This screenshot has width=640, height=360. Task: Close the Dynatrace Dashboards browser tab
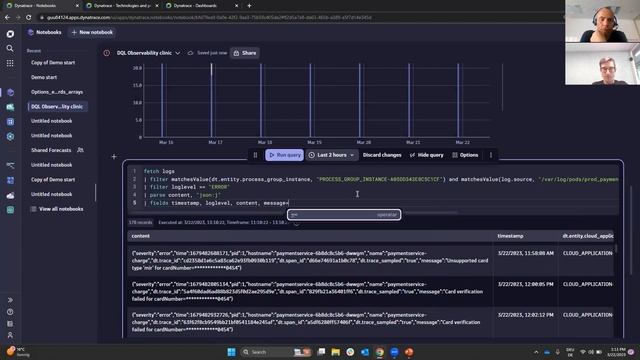coord(236,6)
